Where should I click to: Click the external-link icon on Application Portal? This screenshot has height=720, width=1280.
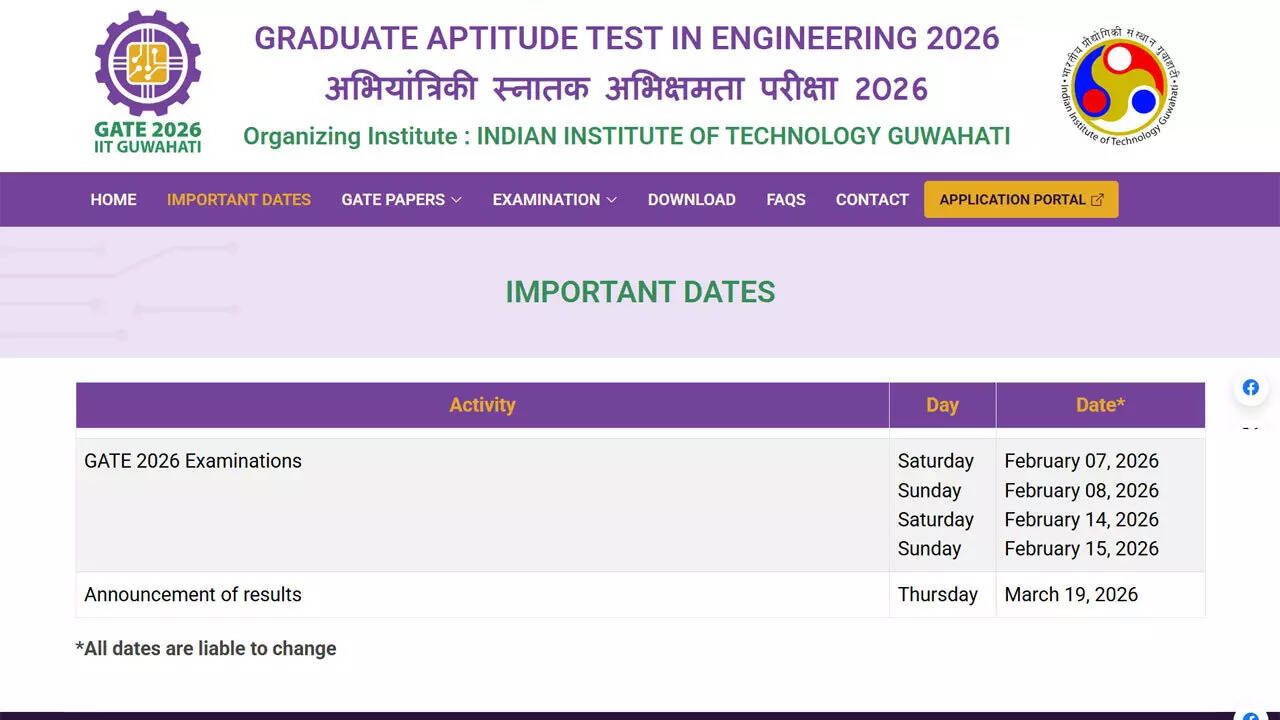pos(1097,200)
